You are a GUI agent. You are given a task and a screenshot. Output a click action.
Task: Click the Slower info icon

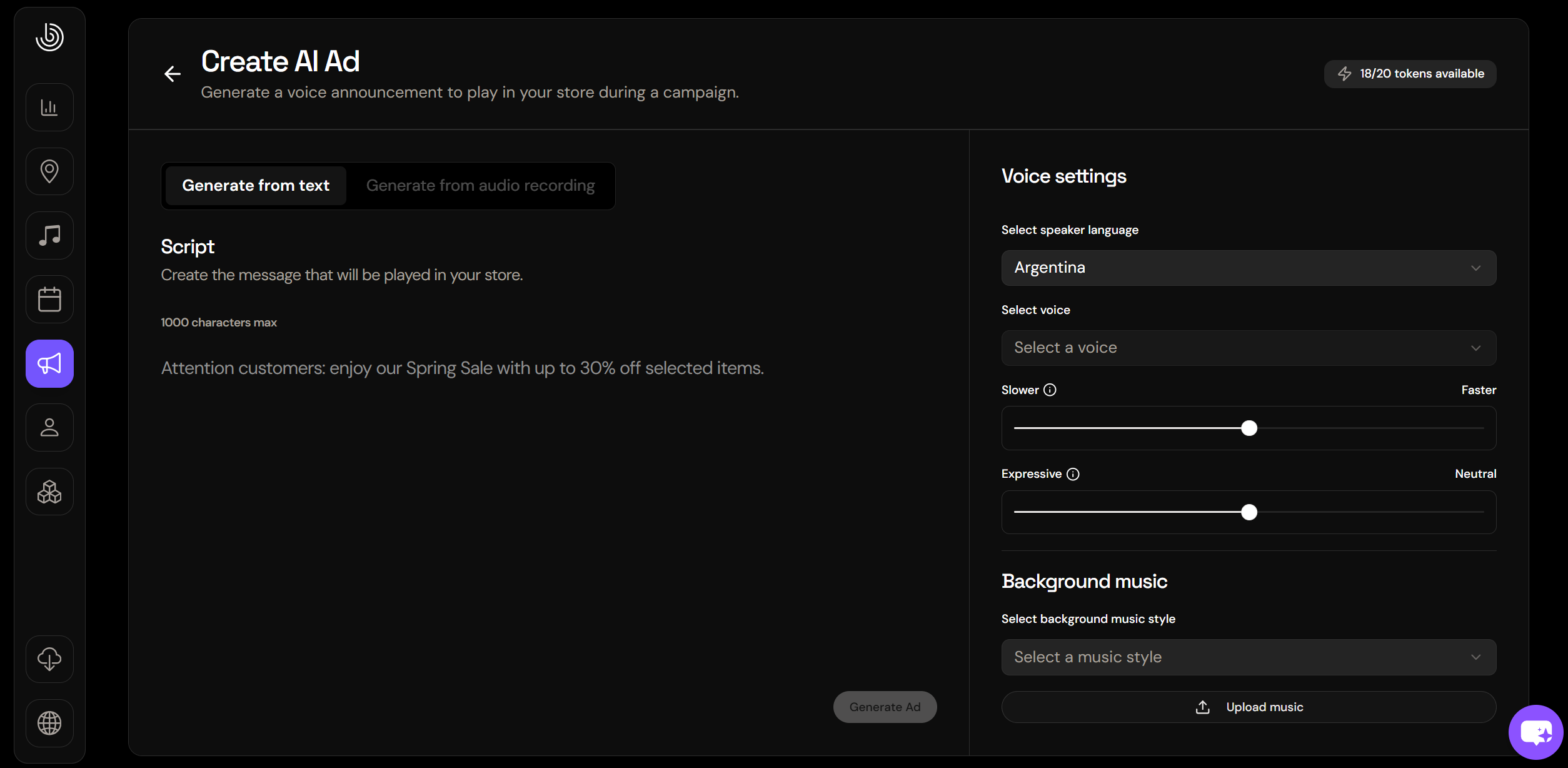[x=1050, y=390]
